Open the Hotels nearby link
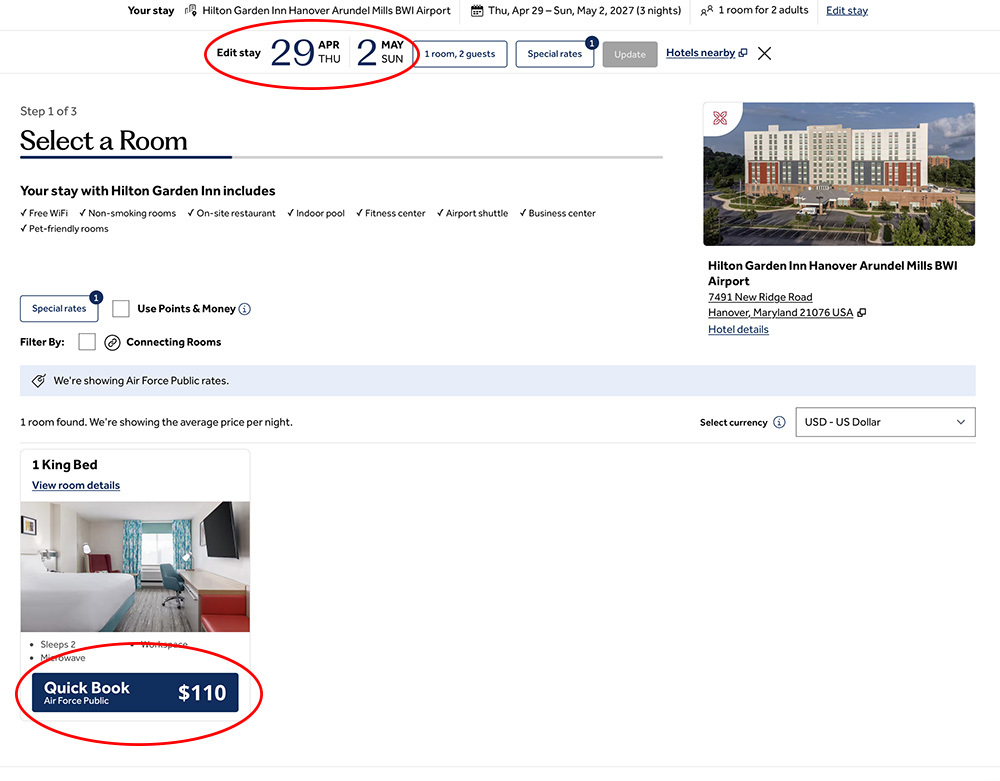The height and width of the screenshot is (781, 1000). pyautogui.click(x=700, y=53)
